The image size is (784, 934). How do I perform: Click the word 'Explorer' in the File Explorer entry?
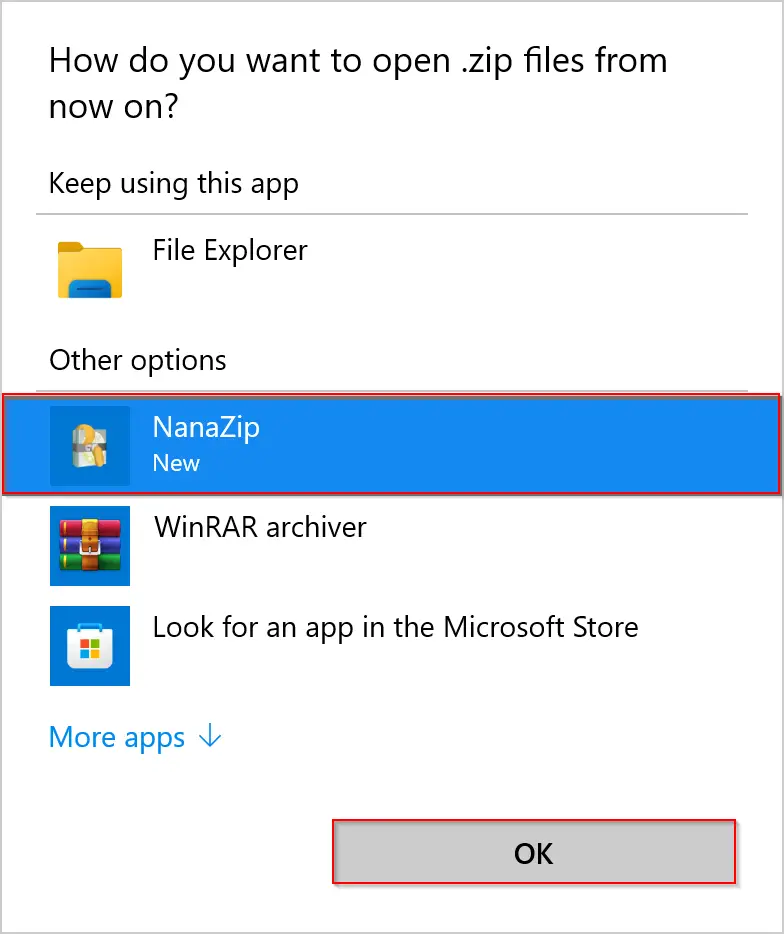pos(256,251)
